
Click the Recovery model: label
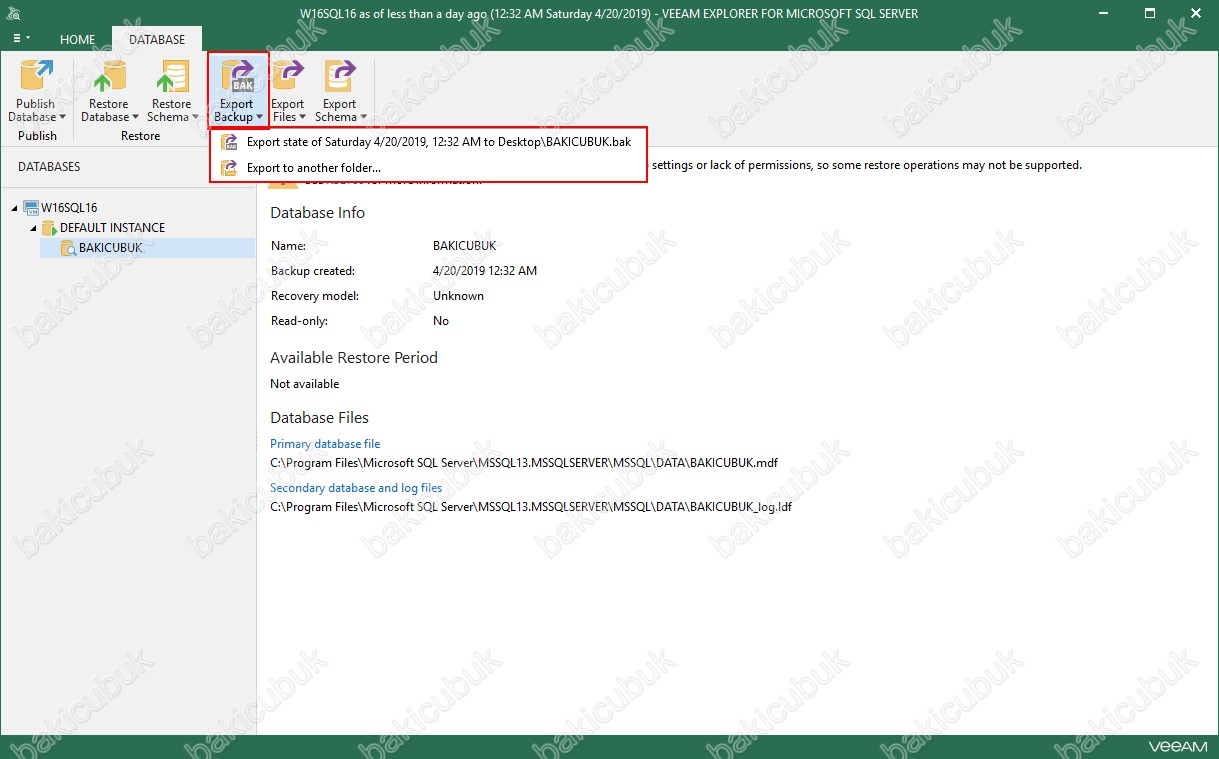(314, 296)
